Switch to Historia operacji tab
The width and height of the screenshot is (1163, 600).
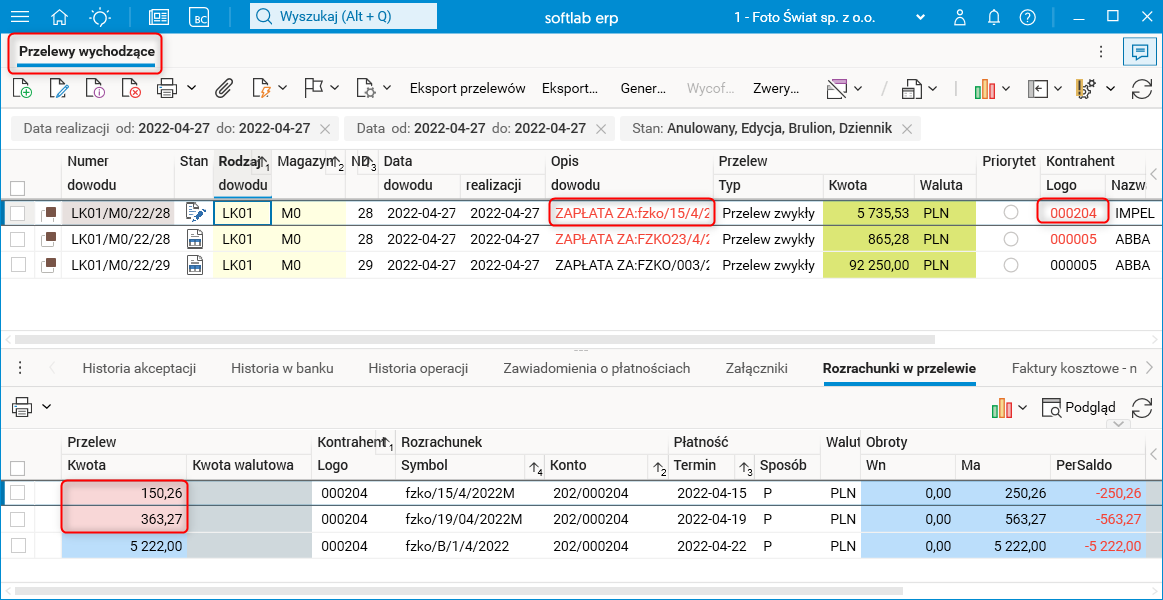[x=418, y=368]
